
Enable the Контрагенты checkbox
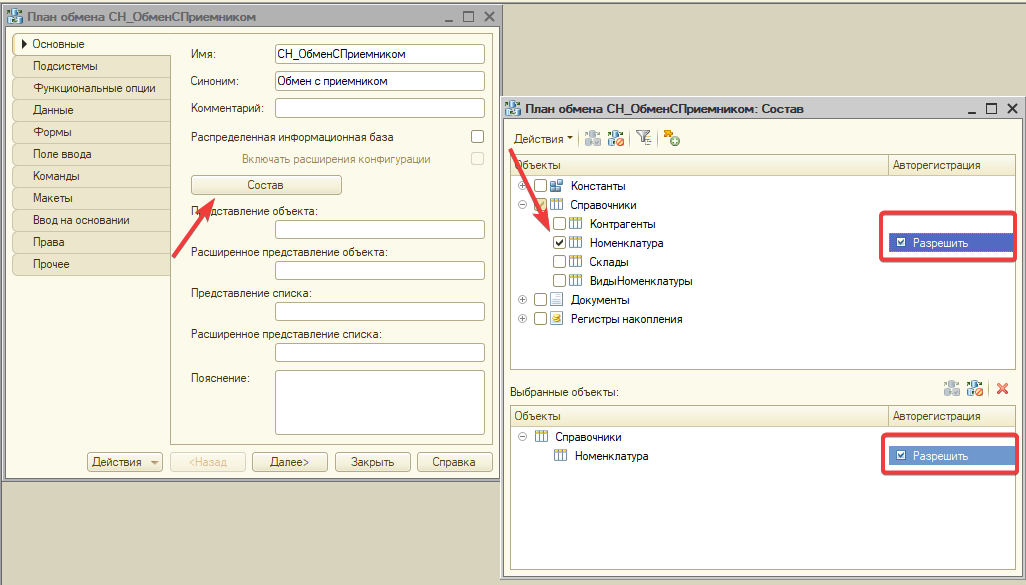560,224
